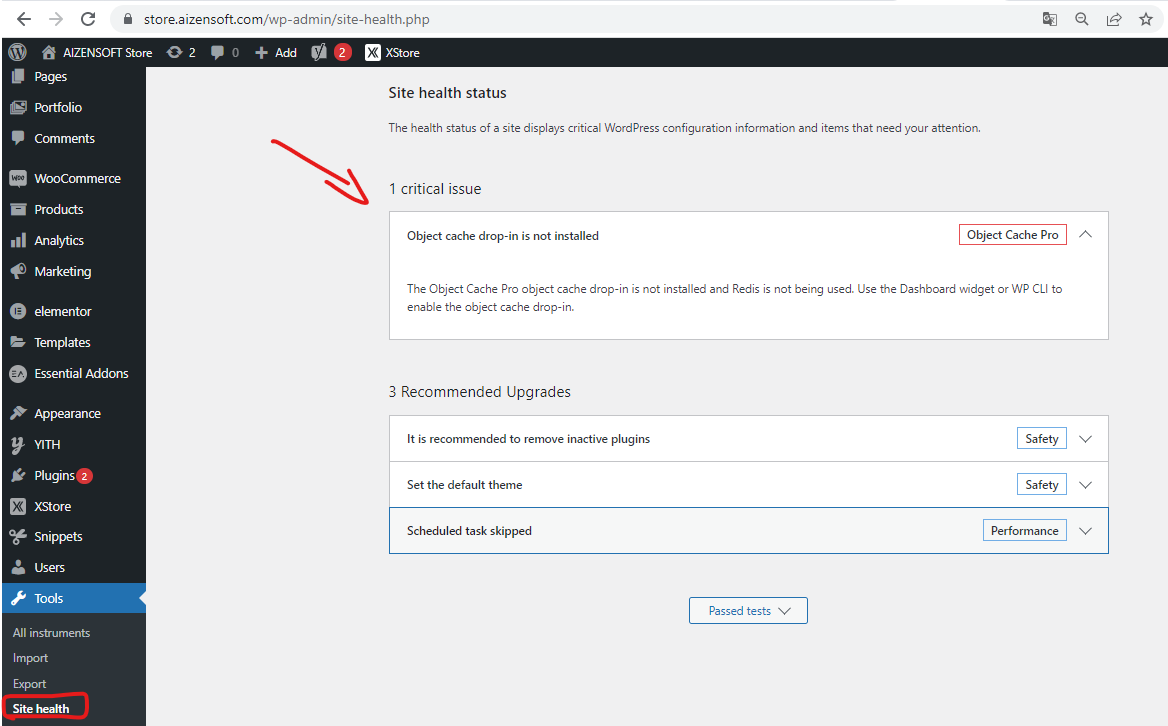
Task: Click the YITH sidebar icon
Action: point(19,445)
